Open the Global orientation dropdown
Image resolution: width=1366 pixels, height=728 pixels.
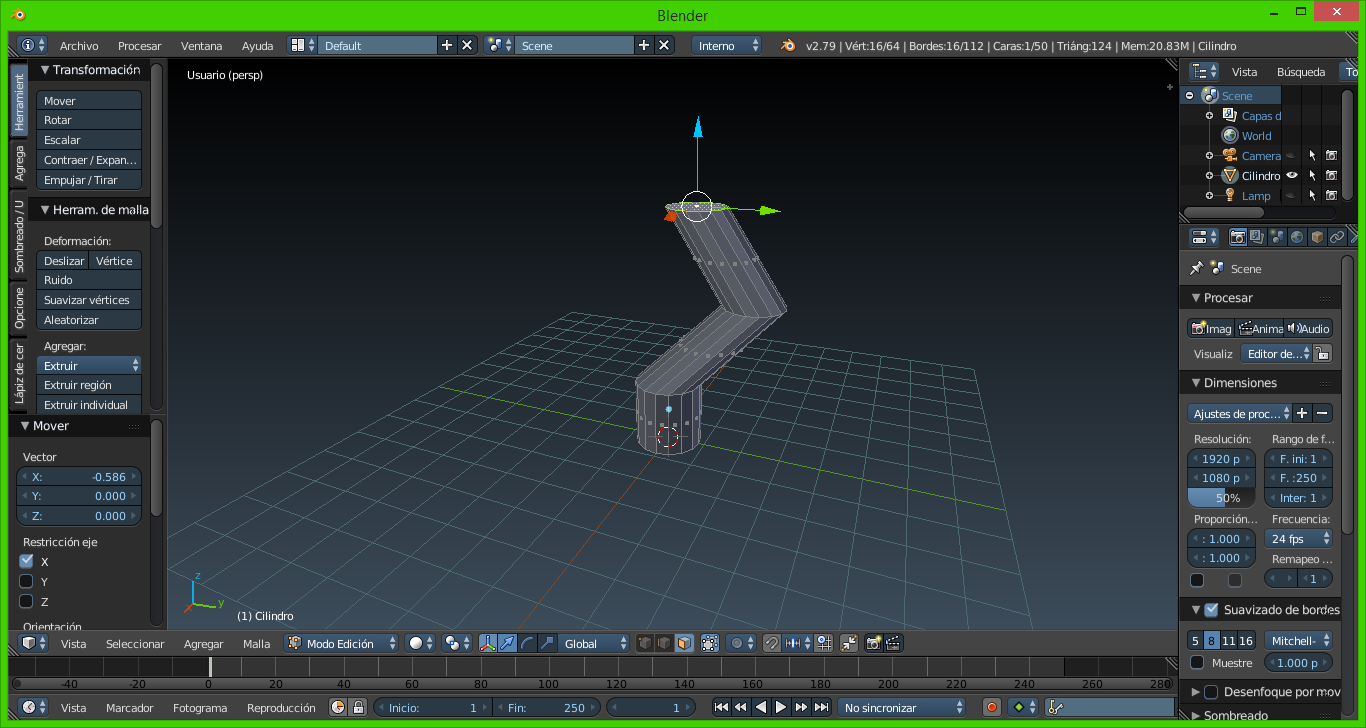click(595, 644)
